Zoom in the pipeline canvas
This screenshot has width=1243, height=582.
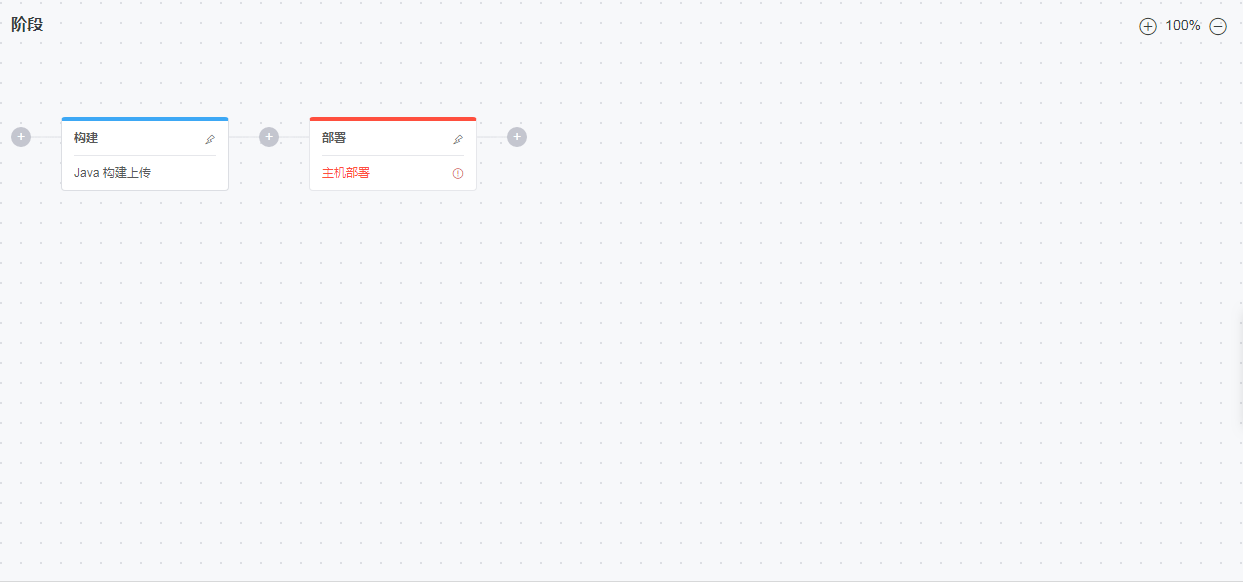point(1148,27)
